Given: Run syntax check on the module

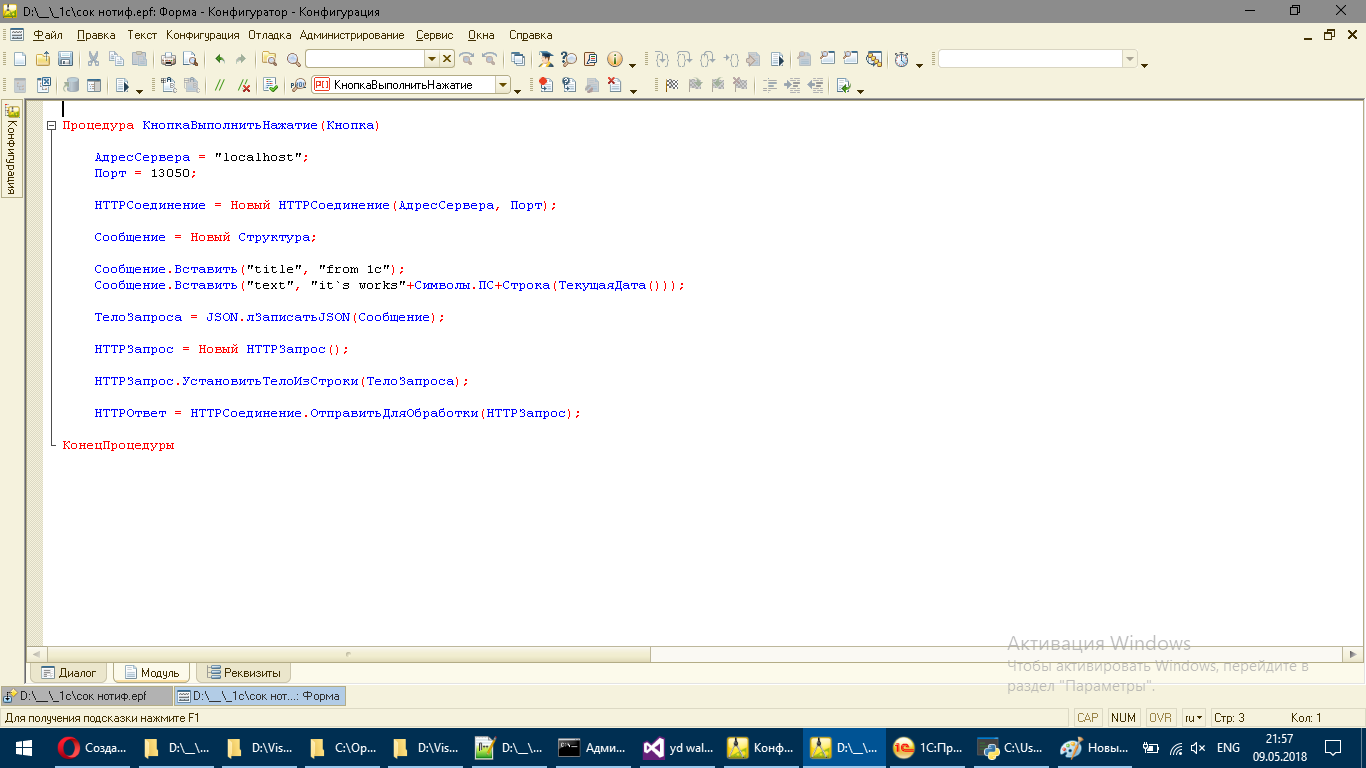Looking at the screenshot, I should tap(270, 85).
